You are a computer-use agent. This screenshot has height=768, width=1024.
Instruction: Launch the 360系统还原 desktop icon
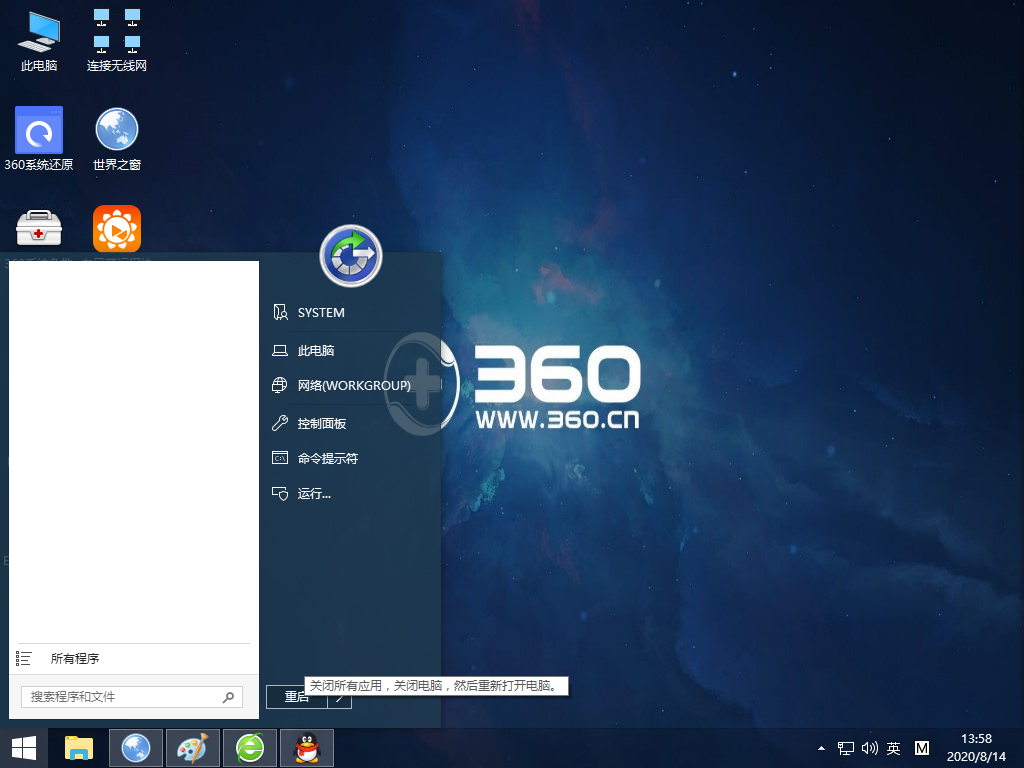click(39, 139)
